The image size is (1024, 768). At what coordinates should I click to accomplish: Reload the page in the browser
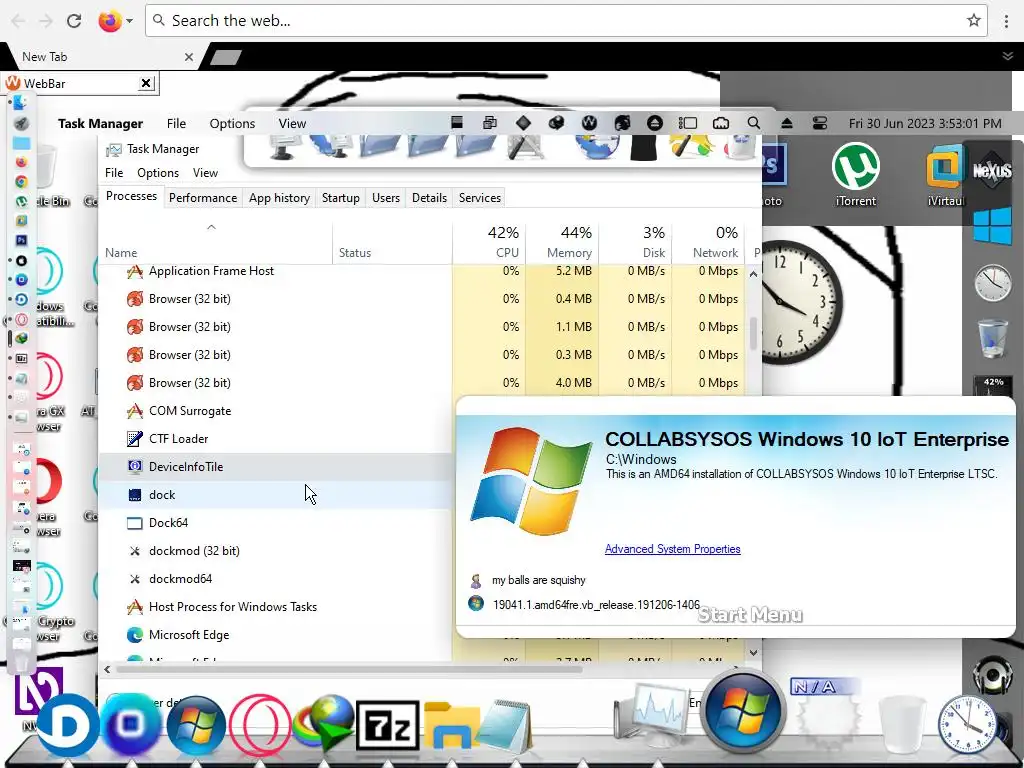[74, 21]
